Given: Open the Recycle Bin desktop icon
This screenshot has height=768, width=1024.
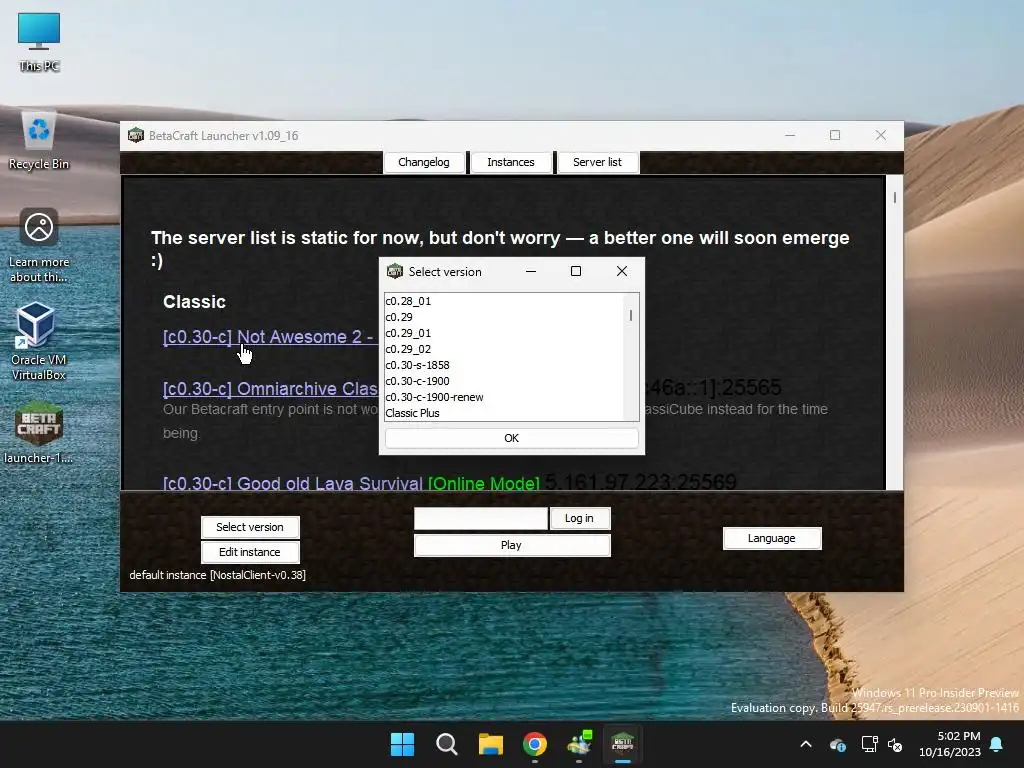Looking at the screenshot, I should click(x=39, y=140).
